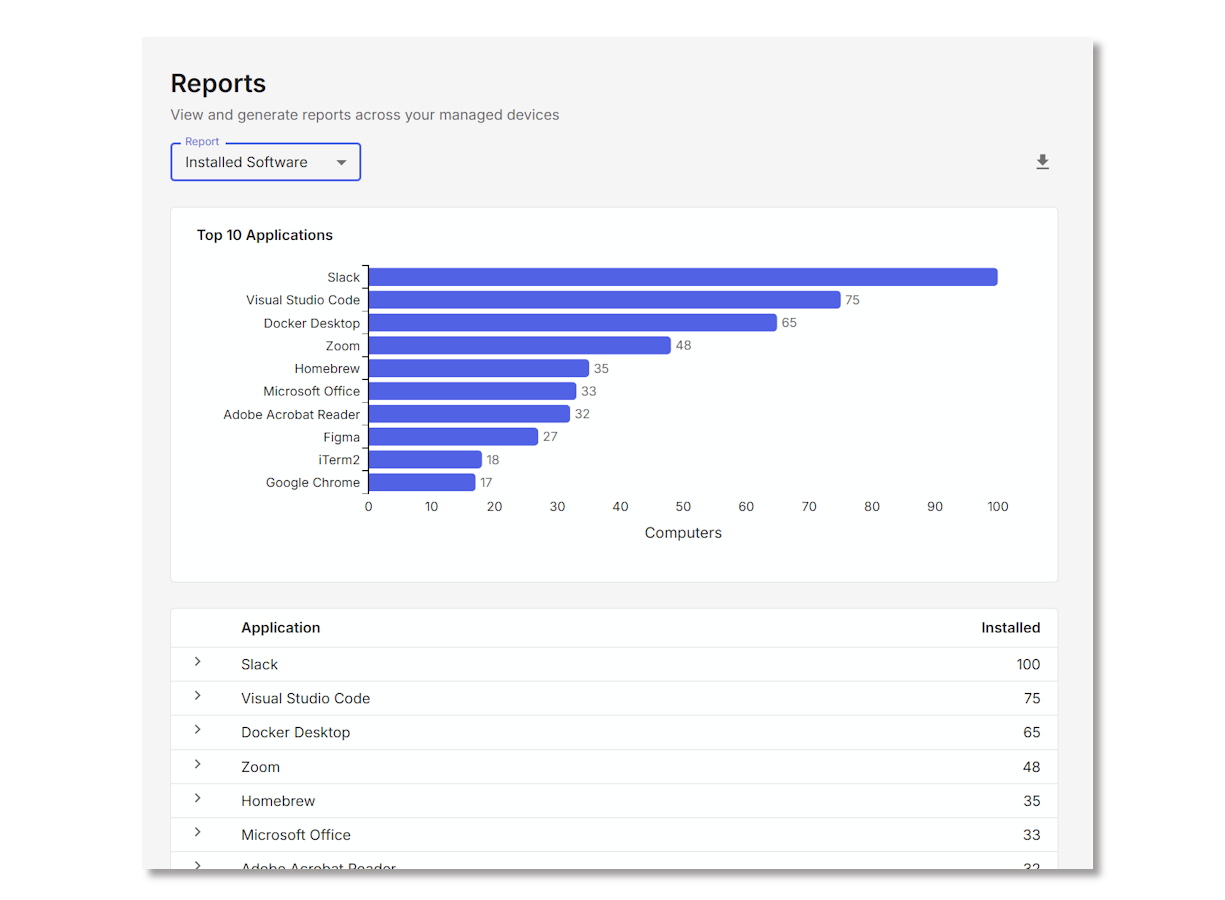Screen dimensions: 1225x900
Task: Select the Adobe Acrobat Reader chart bar
Action: pos(470,414)
